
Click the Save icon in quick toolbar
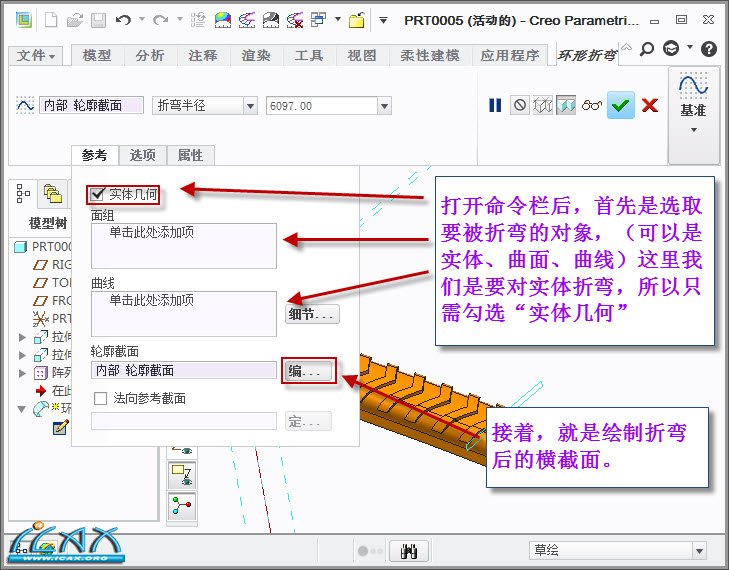click(98, 20)
